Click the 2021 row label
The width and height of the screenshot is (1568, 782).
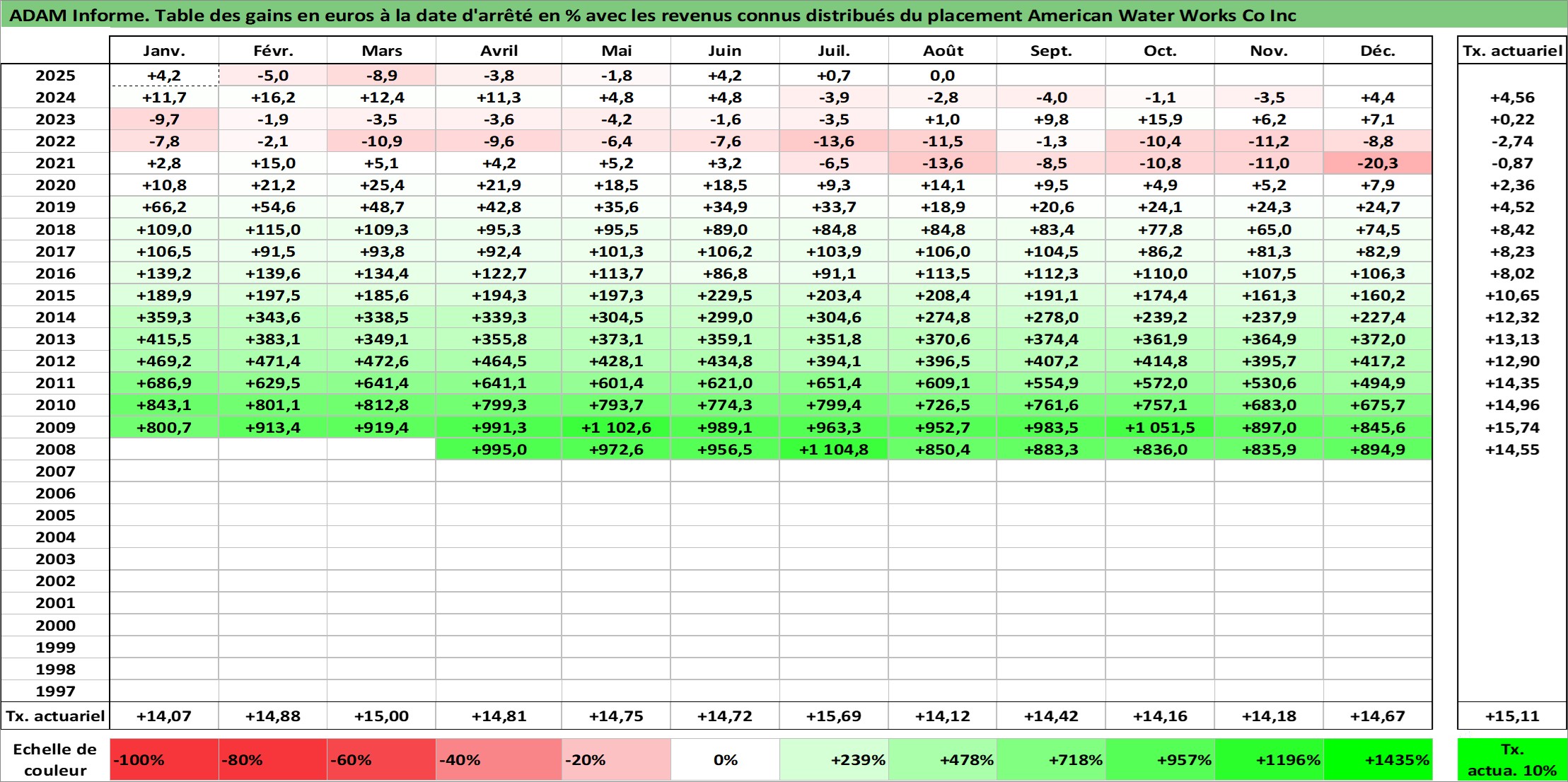click(55, 163)
